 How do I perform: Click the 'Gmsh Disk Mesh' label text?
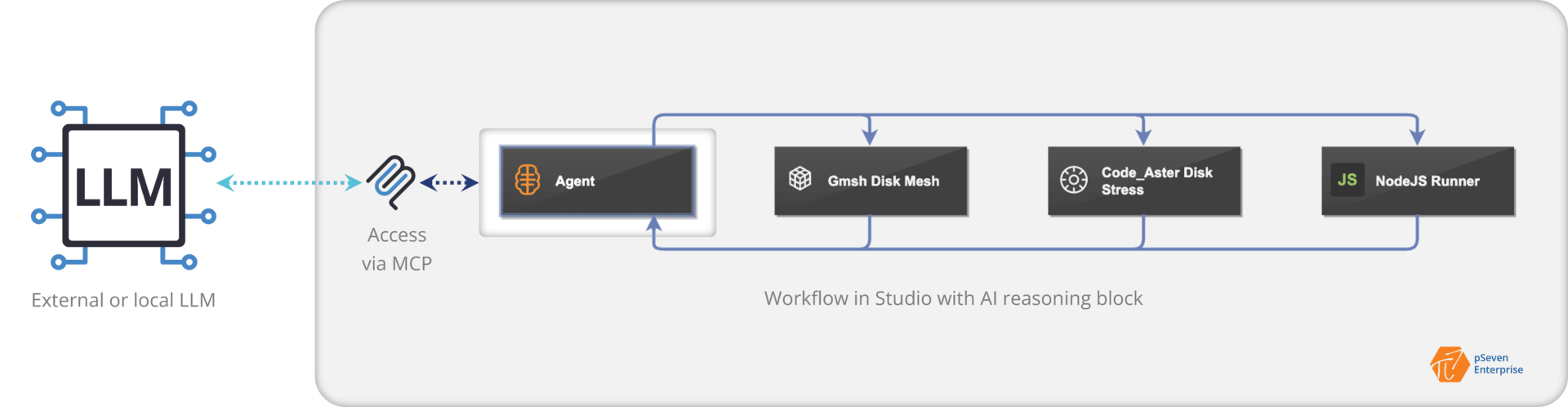click(884, 181)
